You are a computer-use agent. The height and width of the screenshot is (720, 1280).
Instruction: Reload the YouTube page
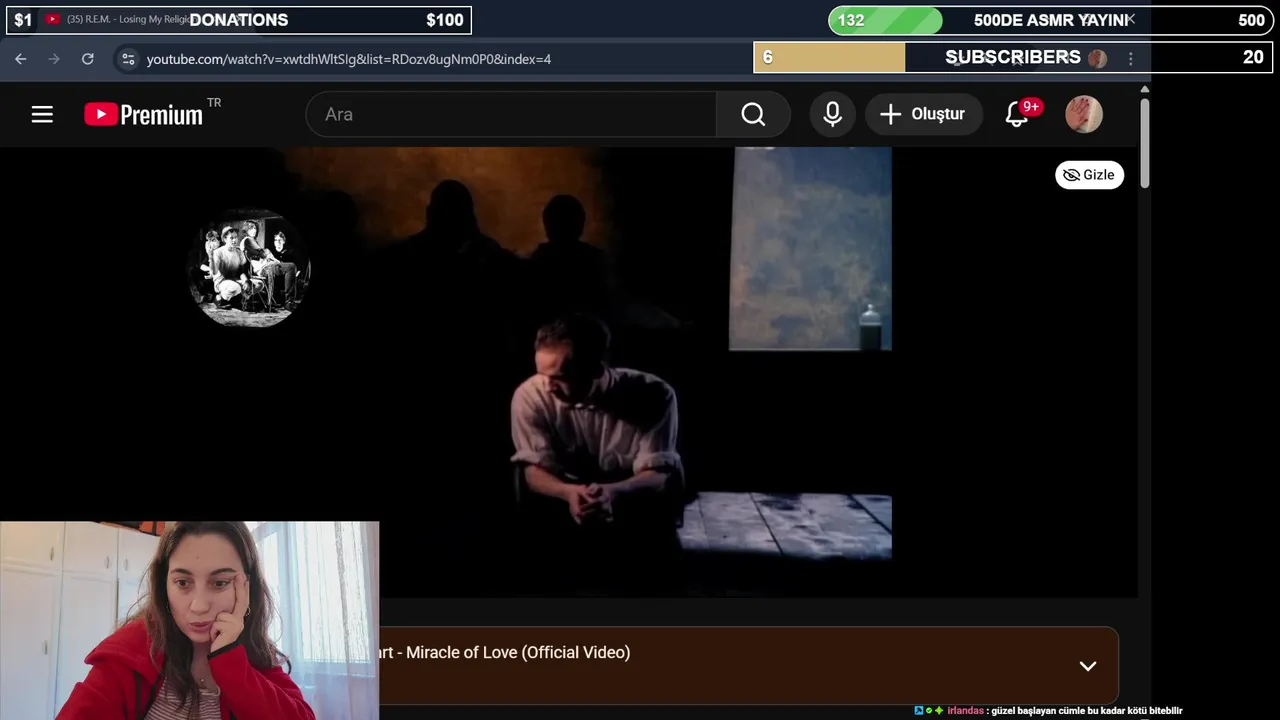point(88,59)
